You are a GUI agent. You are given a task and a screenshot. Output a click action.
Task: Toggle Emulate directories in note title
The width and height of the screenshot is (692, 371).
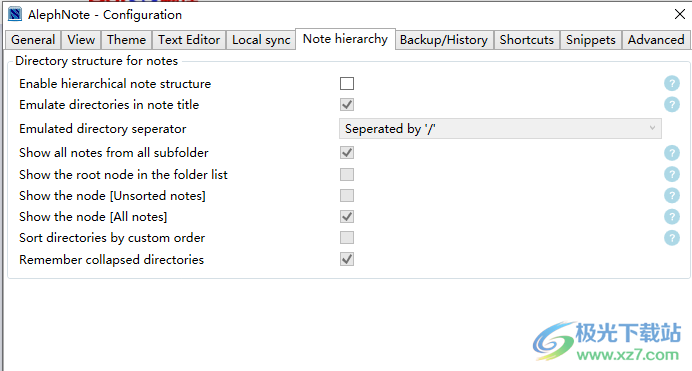click(347, 105)
